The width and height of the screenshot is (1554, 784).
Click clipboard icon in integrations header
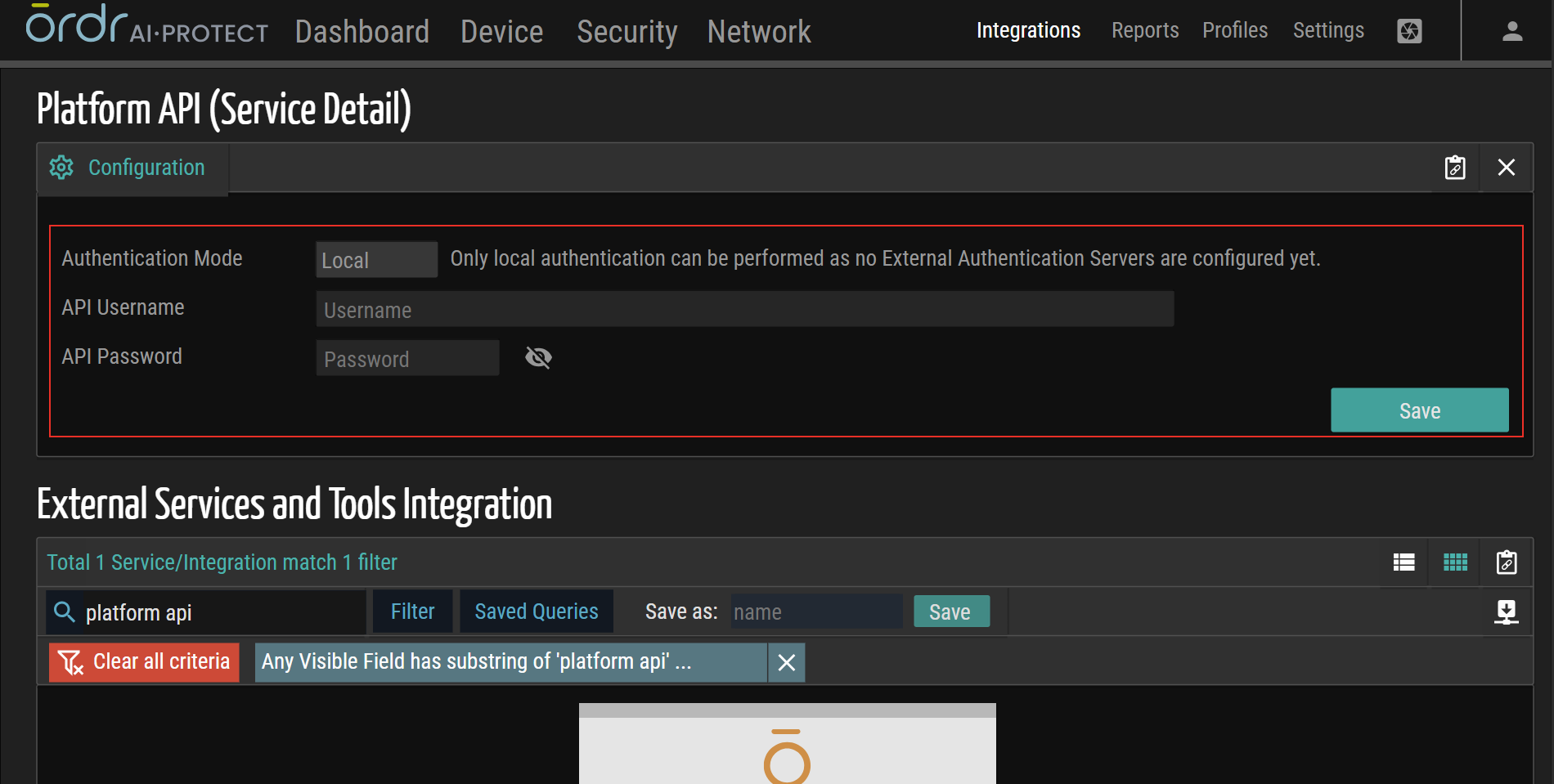[x=1506, y=562]
